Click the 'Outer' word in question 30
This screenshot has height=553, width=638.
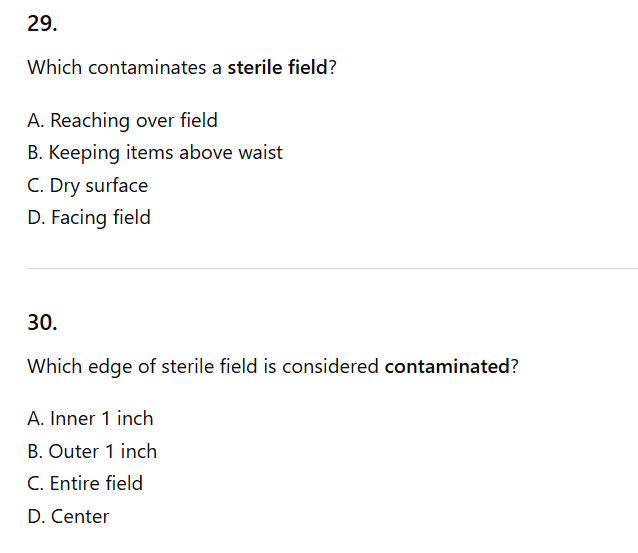click(74, 451)
